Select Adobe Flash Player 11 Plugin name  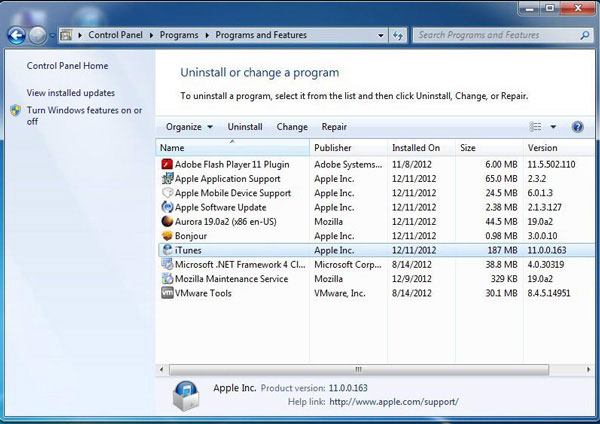tap(232, 165)
